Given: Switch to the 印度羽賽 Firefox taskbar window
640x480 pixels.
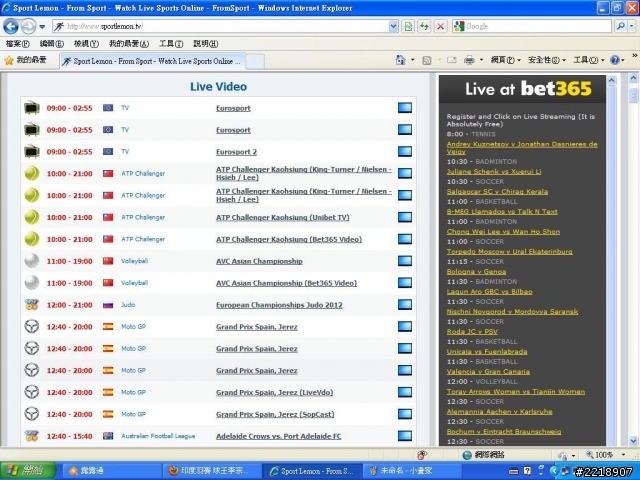Looking at the screenshot, I should tap(211, 471).
